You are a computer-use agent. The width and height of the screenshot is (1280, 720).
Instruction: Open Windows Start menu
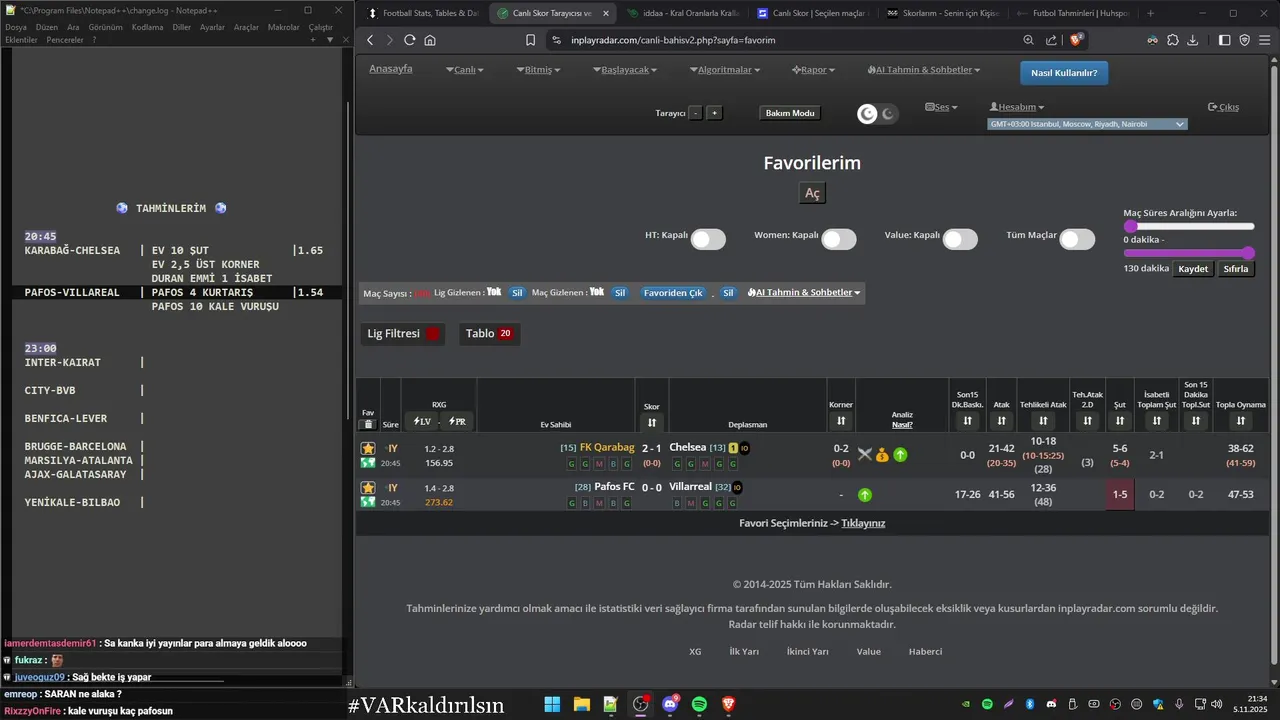[552, 704]
